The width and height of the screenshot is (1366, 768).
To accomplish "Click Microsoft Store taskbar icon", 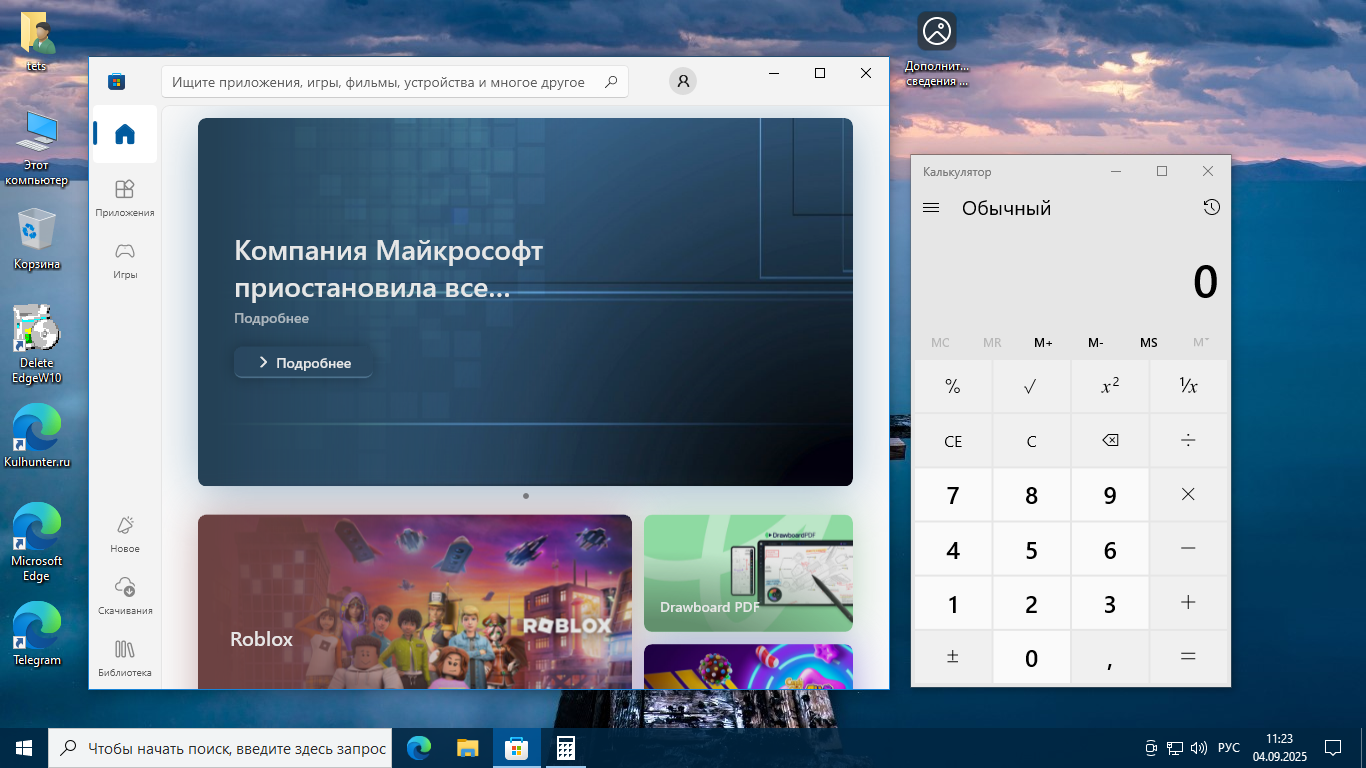I will click(x=516, y=748).
